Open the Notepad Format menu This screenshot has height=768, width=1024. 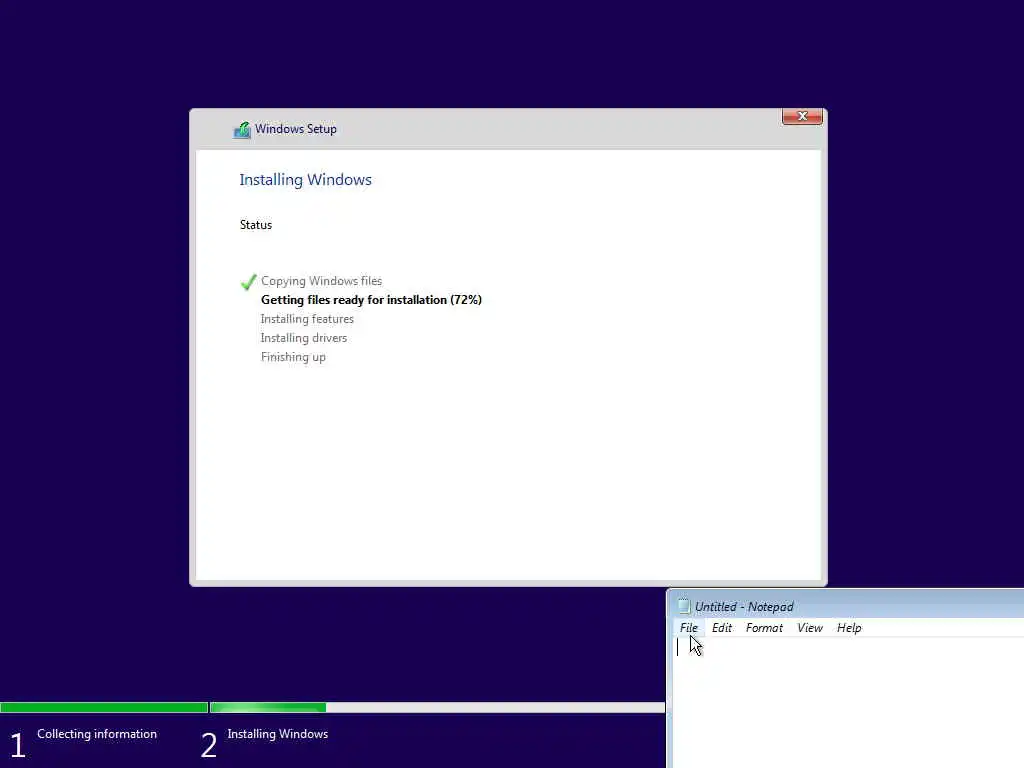pyautogui.click(x=764, y=628)
